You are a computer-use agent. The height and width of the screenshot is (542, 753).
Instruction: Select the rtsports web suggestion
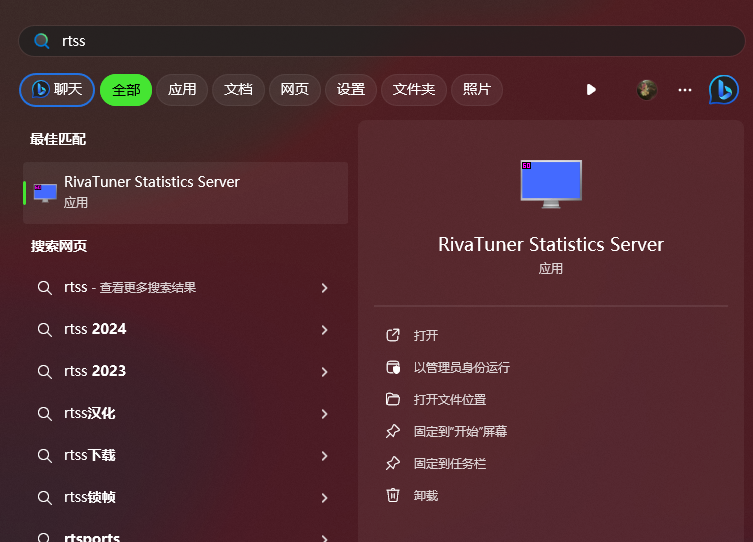click(x=185, y=534)
